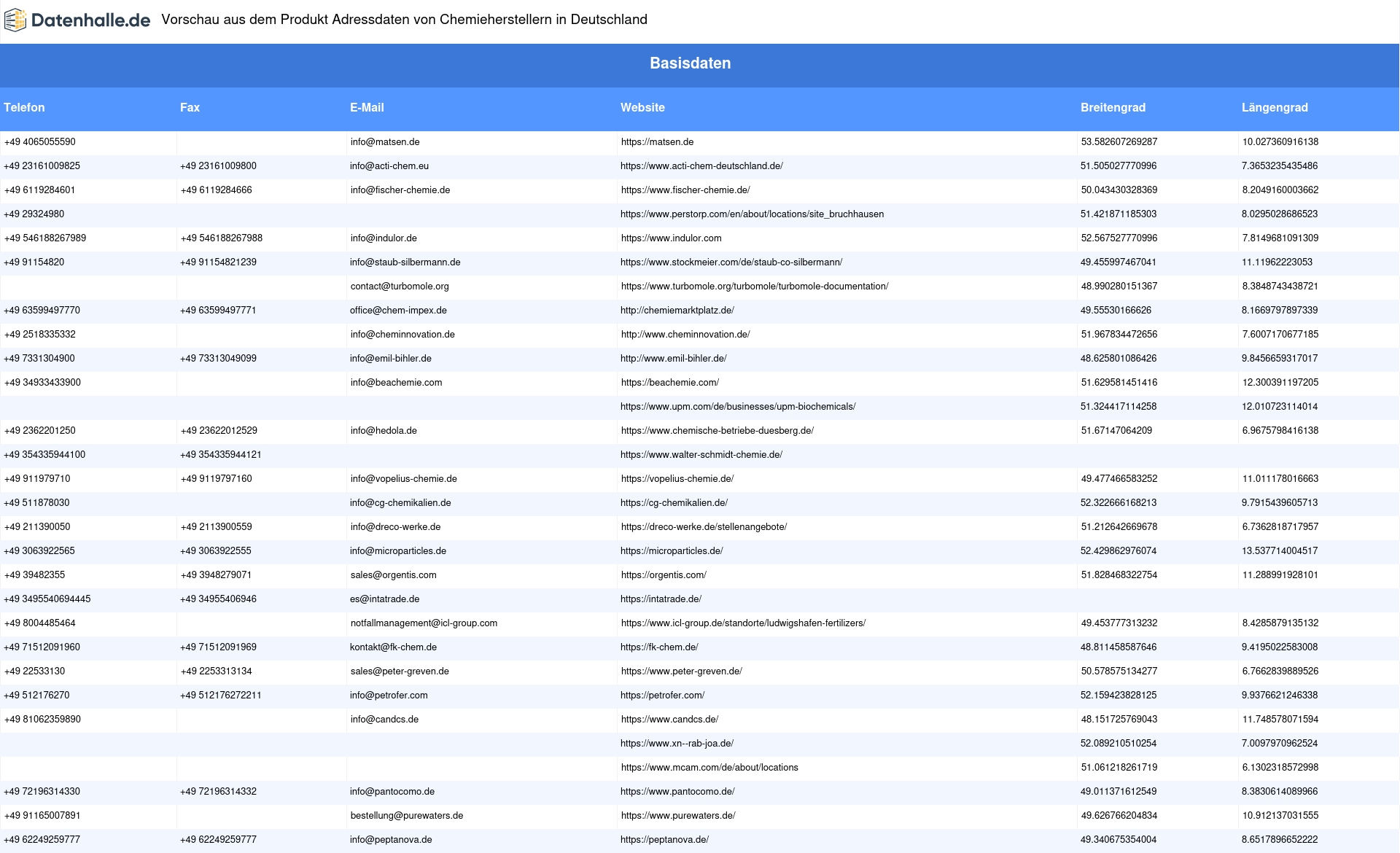
Task: Select phone number +49 81062359890
Action: (x=42, y=720)
